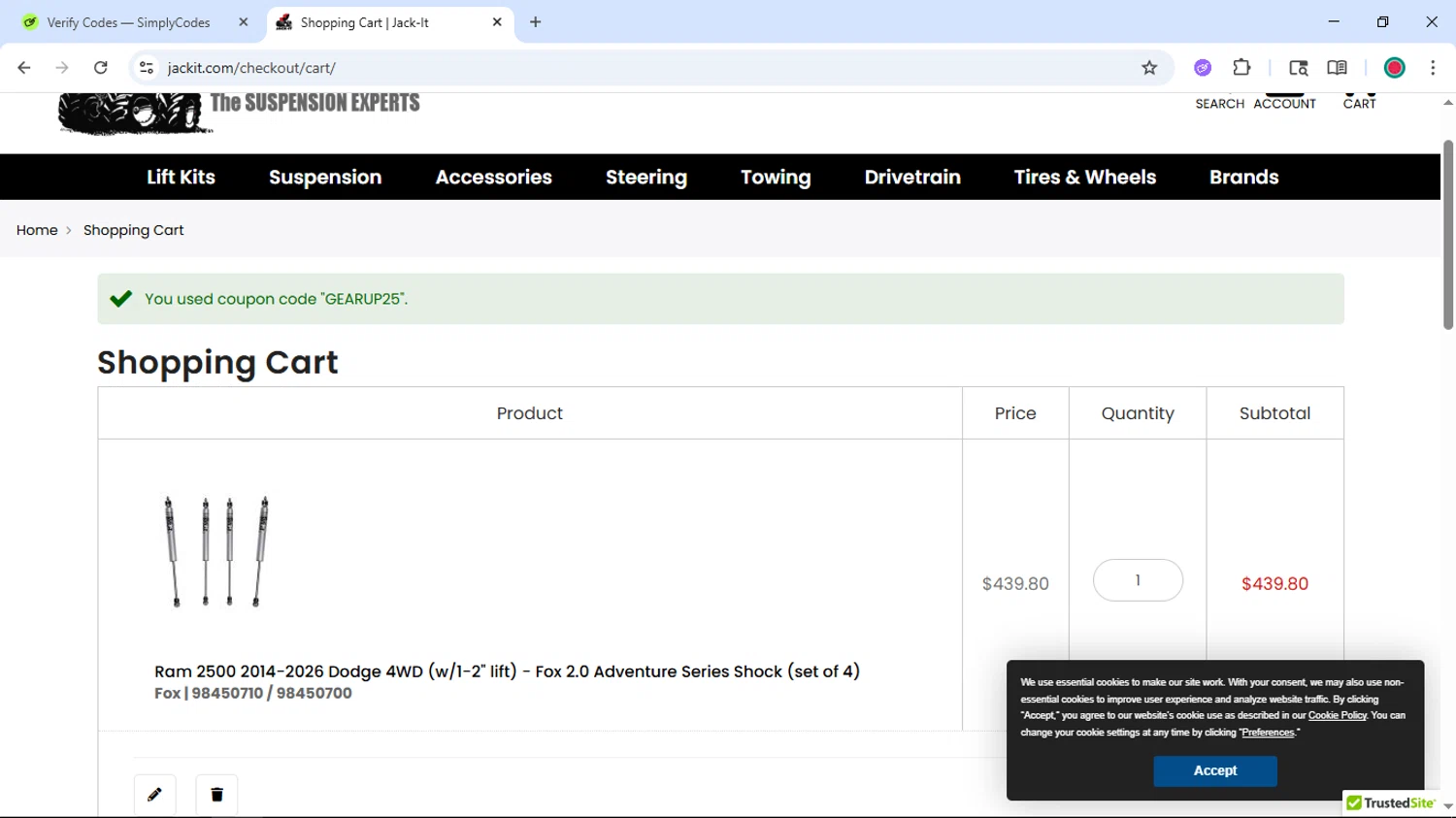Select the Shopping Cart | Jack-It tab
Viewport: 1456px width, 818px height.
pyautogui.click(x=388, y=22)
